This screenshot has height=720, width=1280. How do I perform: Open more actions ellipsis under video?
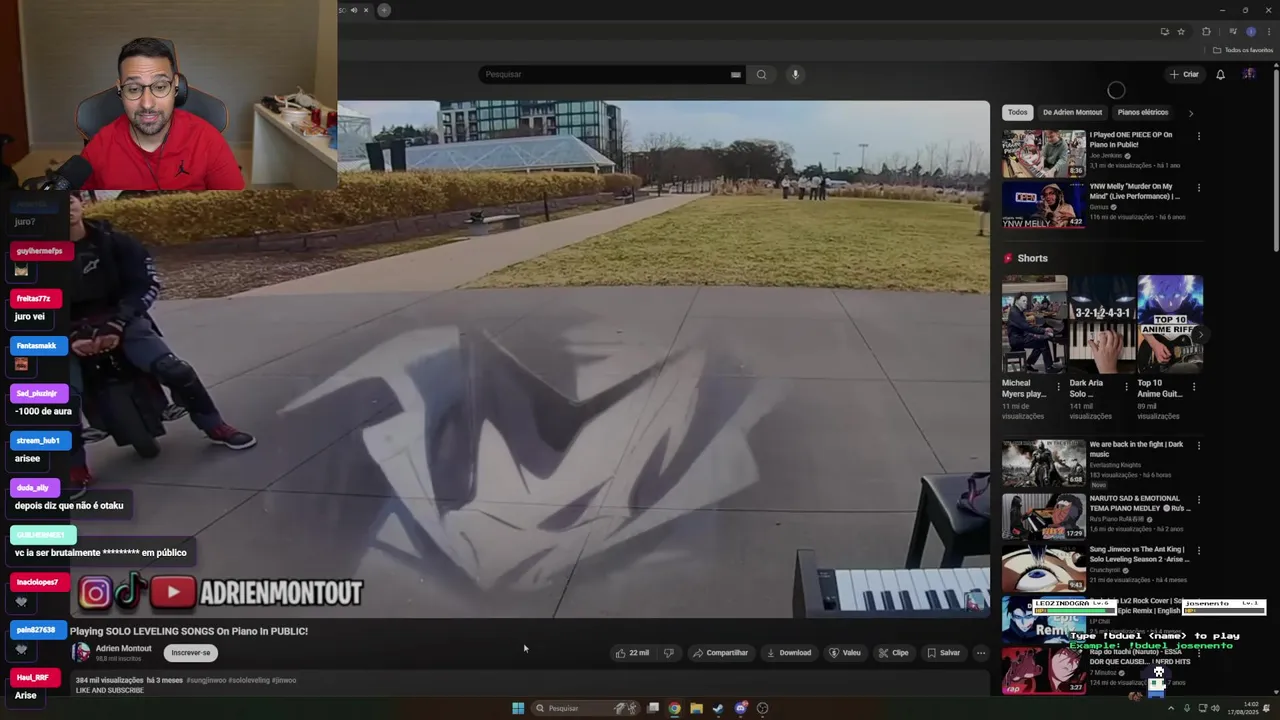tap(981, 653)
